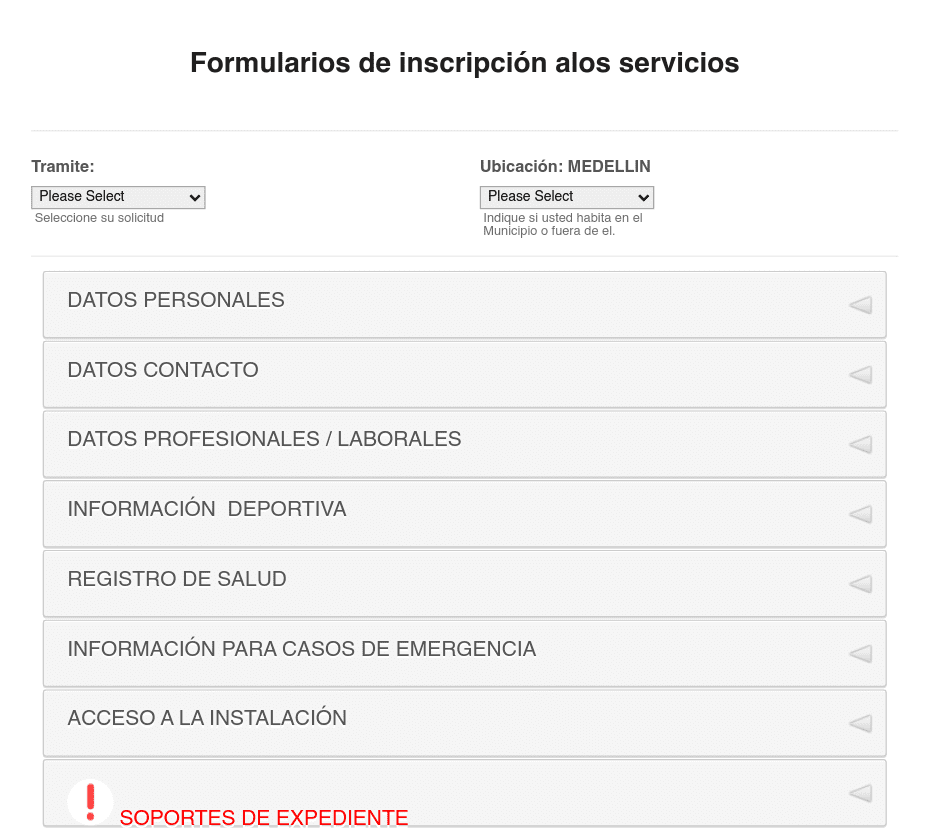This screenshot has height=830, width=930.
Task: Click arrow icon on CASOS DE EMERGENCIA row
Action: 860,653
